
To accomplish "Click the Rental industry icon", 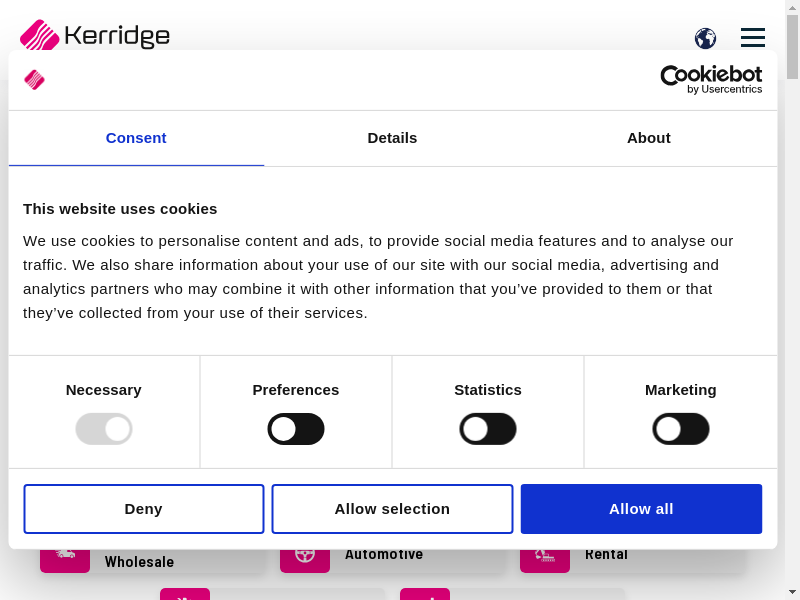I will click(x=545, y=556).
